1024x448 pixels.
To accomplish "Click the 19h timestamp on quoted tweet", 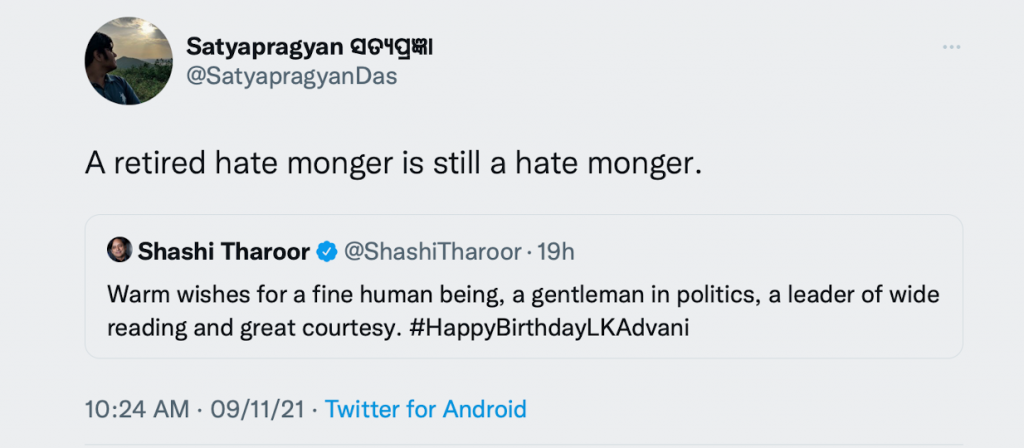I will pyautogui.click(x=556, y=252).
